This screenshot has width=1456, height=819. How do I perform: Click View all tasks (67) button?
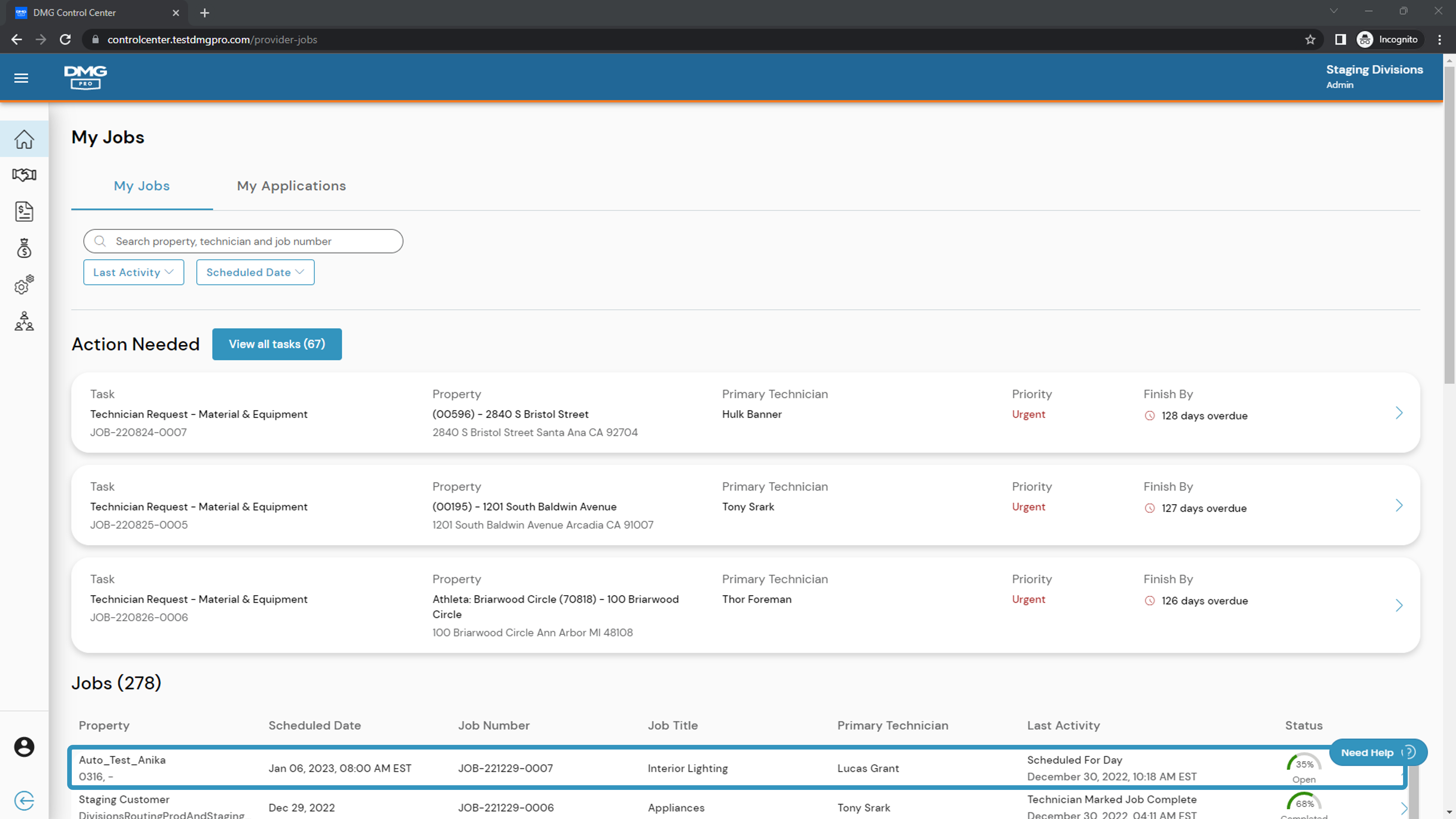coord(276,344)
